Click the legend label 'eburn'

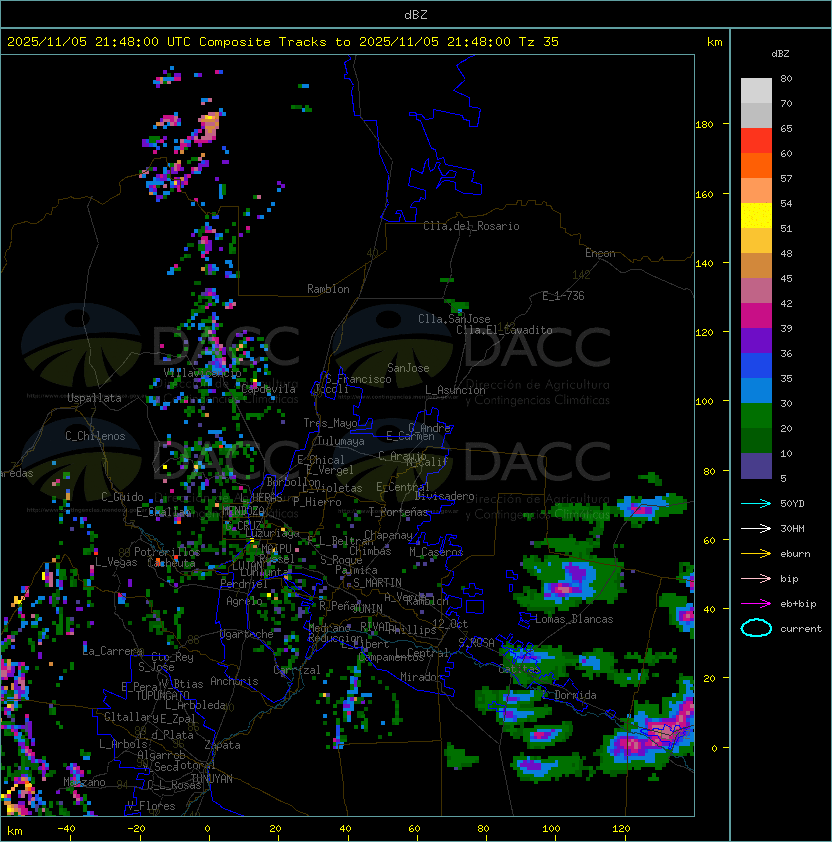[795, 554]
